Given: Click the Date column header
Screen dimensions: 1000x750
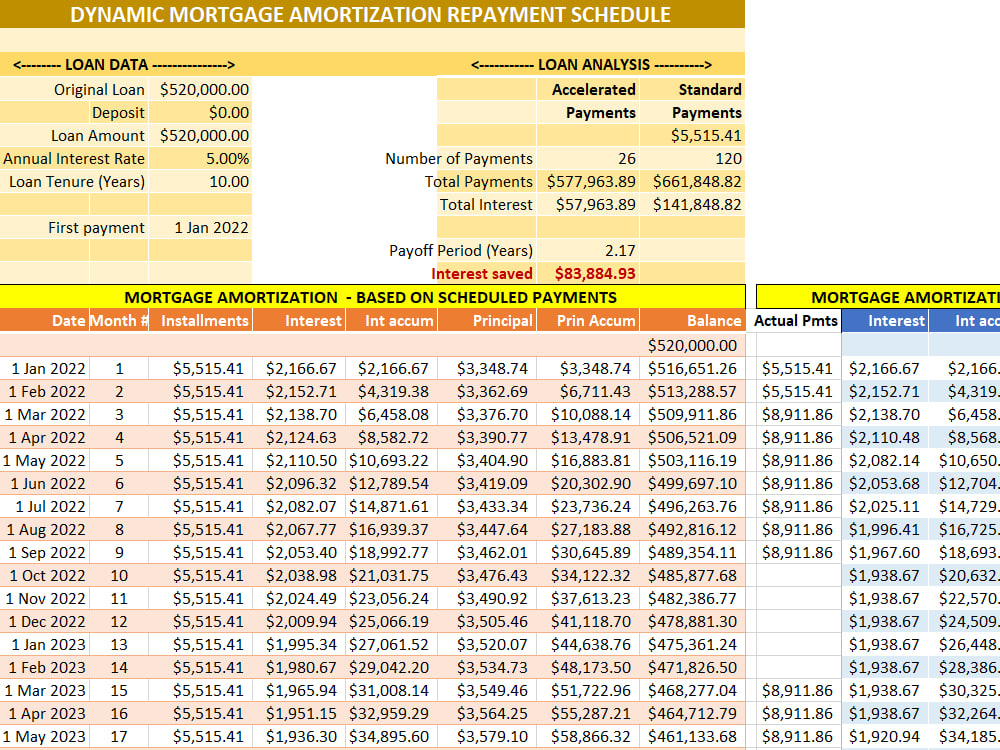Looking at the screenshot, I should tap(44, 320).
